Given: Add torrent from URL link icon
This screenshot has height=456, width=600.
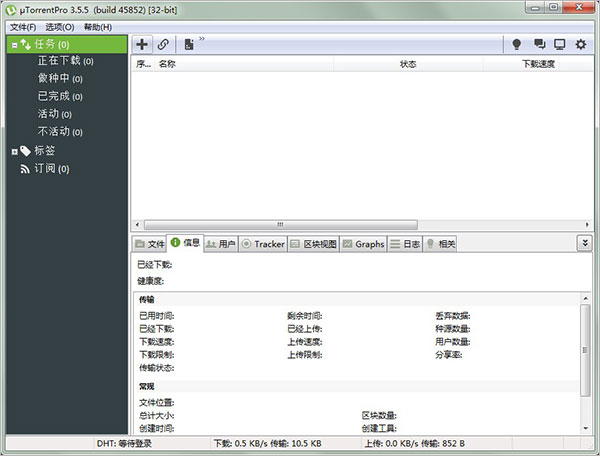Looking at the screenshot, I should [x=163, y=44].
